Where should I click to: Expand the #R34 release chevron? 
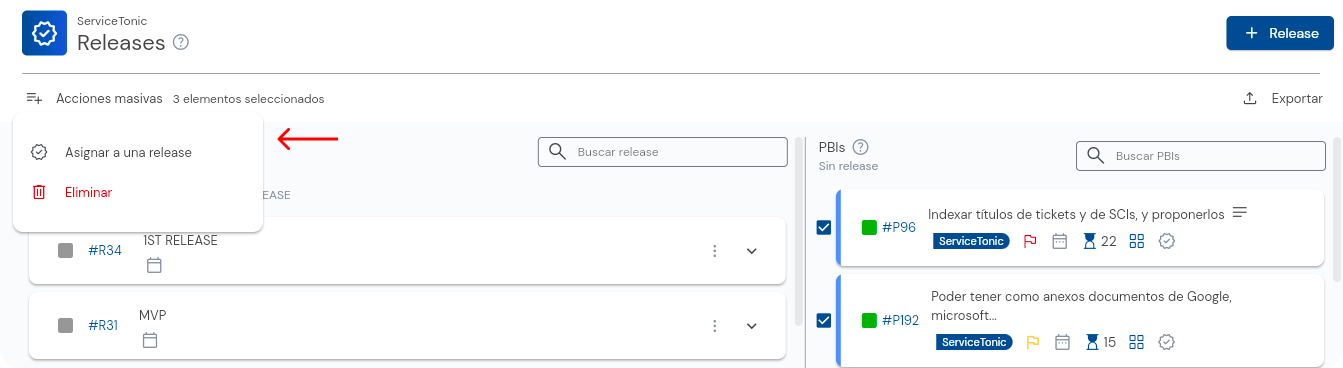752,251
